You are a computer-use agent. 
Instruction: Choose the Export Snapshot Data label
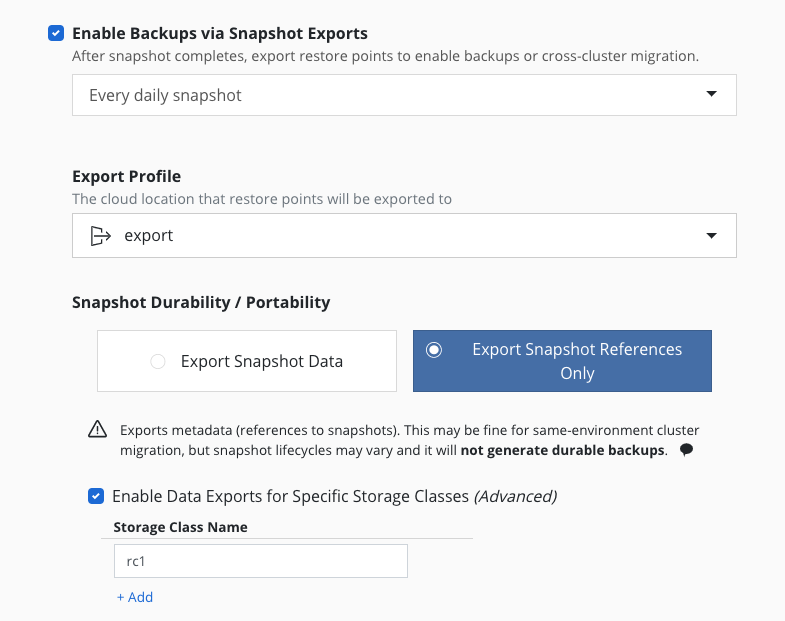click(261, 362)
